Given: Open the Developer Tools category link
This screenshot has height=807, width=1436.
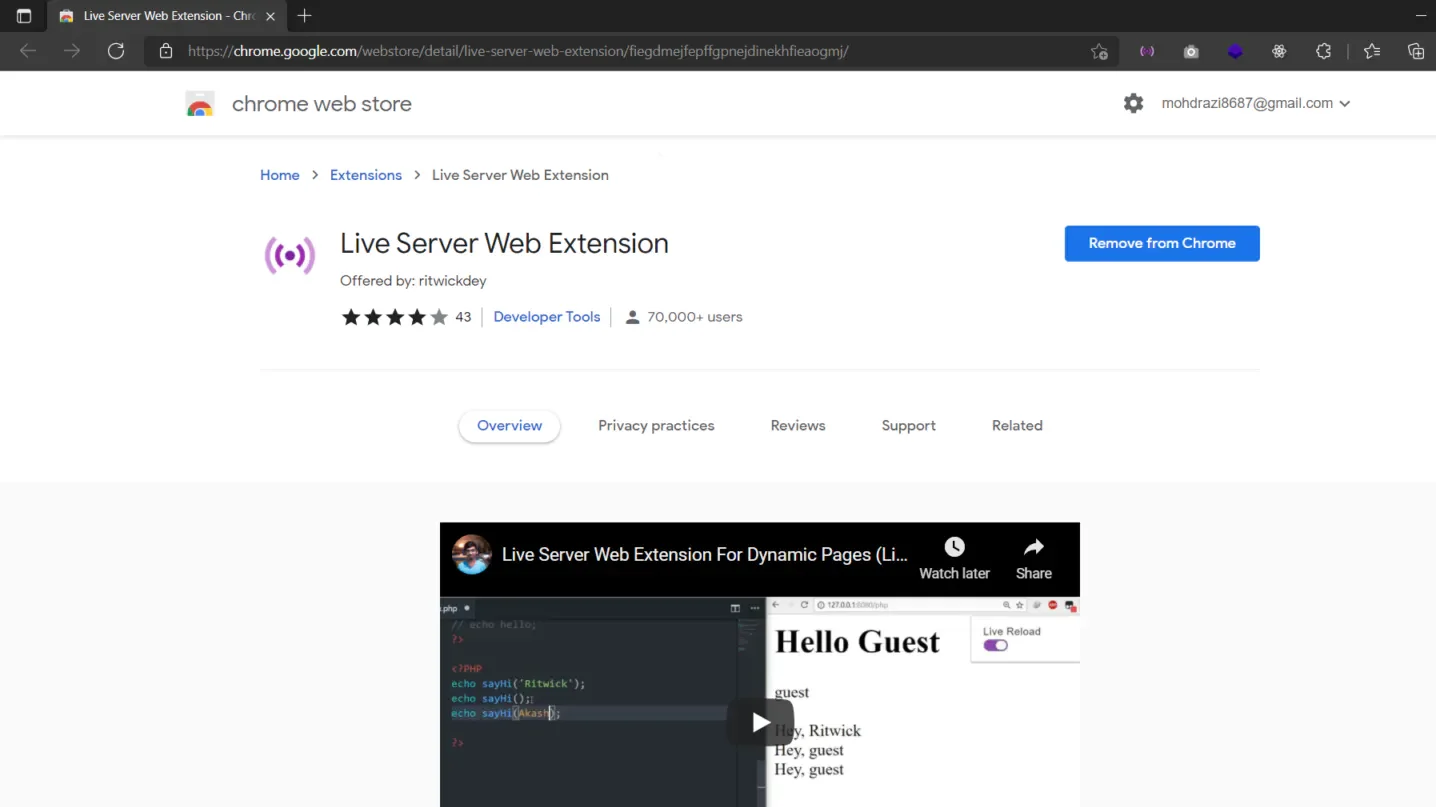Looking at the screenshot, I should 547,317.
